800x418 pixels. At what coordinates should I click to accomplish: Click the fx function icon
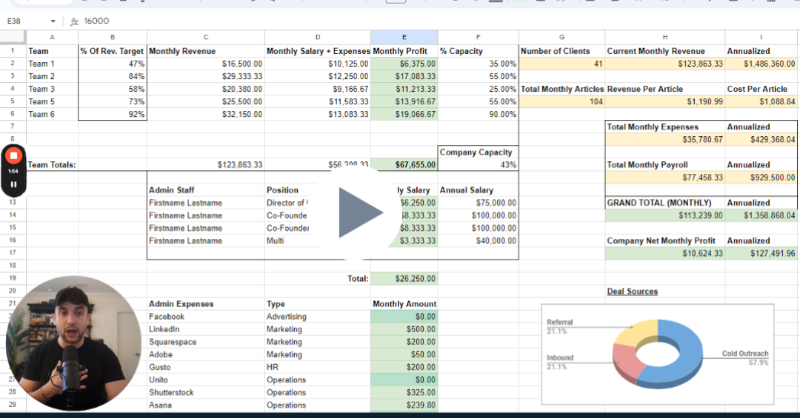(x=74, y=21)
